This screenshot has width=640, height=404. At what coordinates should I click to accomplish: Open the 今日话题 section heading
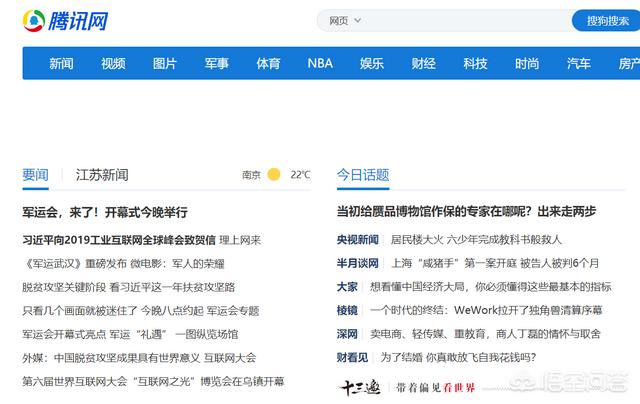tap(363, 175)
